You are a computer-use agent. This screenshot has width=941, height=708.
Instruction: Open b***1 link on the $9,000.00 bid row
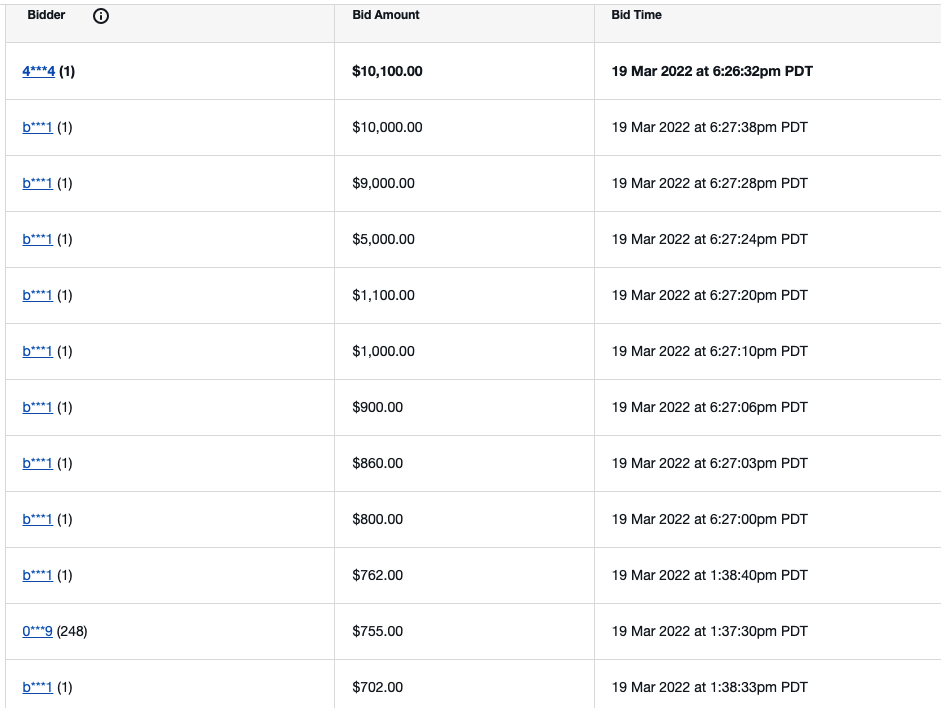(x=35, y=183)
